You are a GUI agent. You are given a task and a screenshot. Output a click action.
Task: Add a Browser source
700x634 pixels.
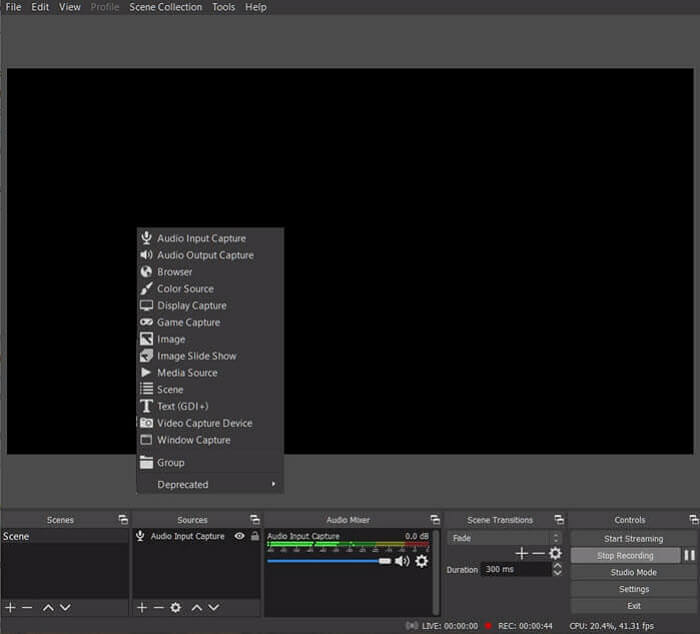coord(174,272)
